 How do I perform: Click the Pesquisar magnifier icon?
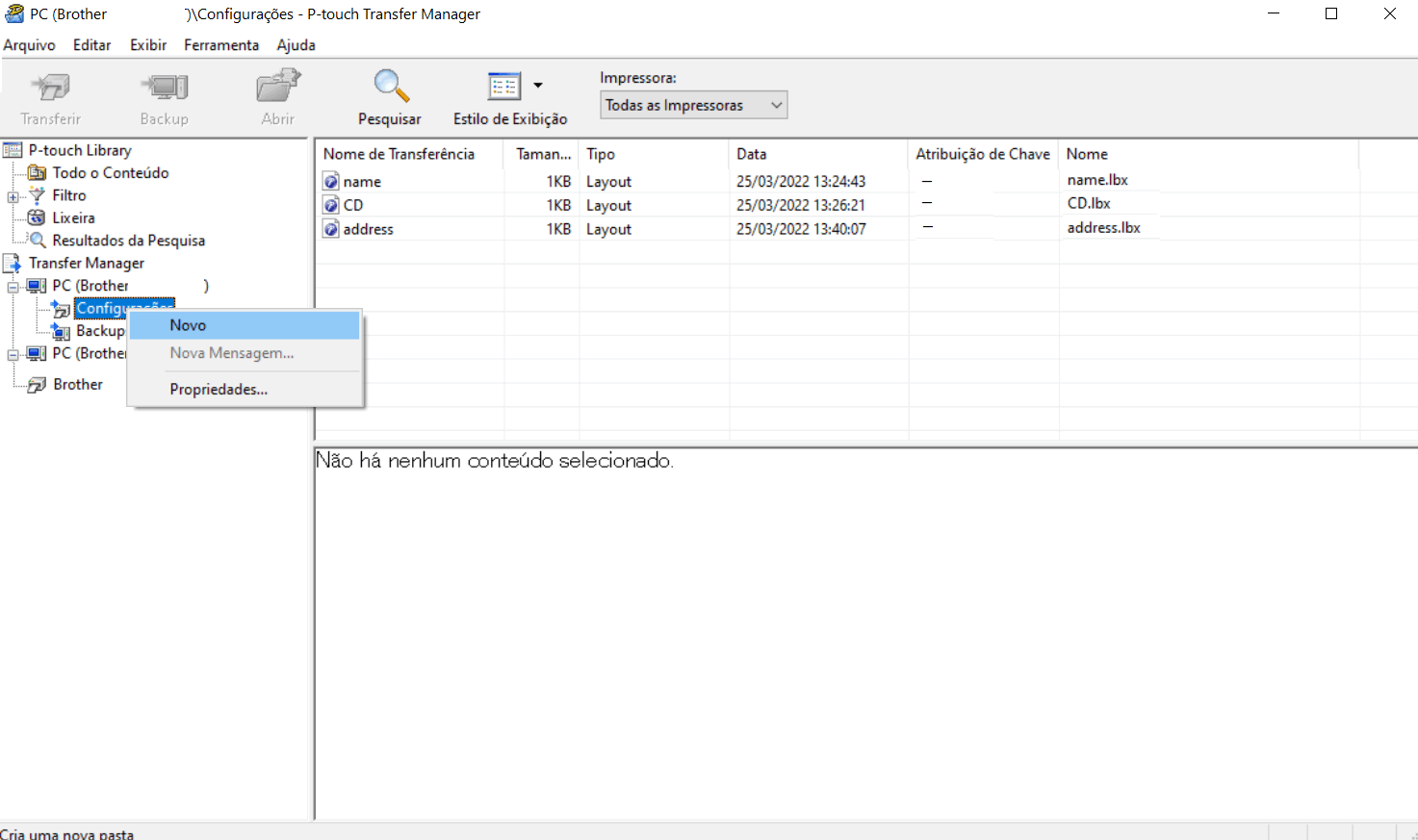coord(391,86)
